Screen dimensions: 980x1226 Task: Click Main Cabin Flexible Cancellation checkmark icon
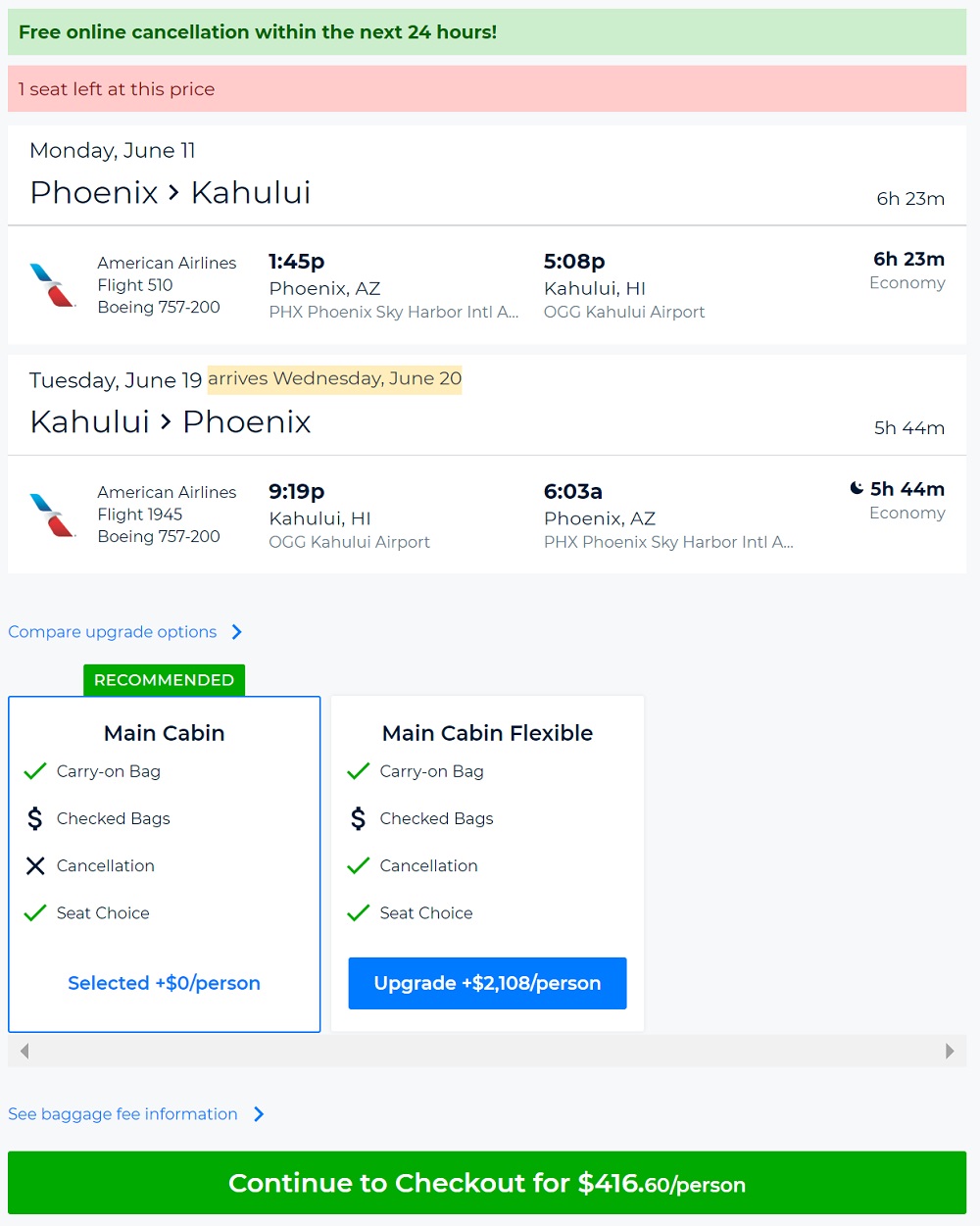pos(359,865)
